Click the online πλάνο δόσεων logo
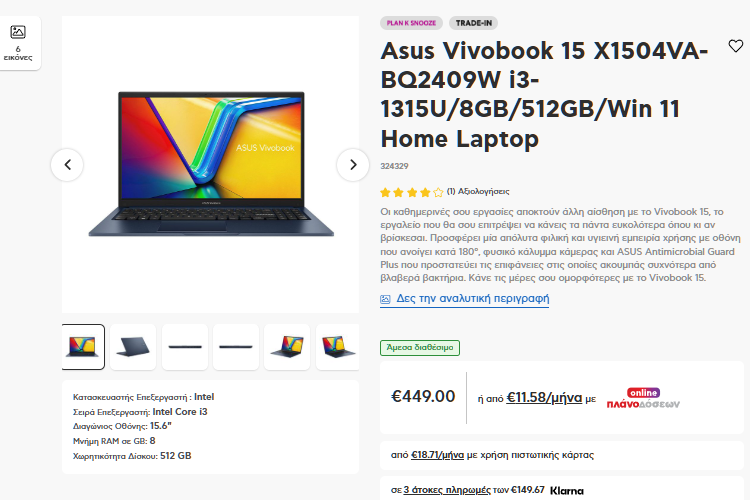Screen dimensions: 750x500 coord(643,398)
